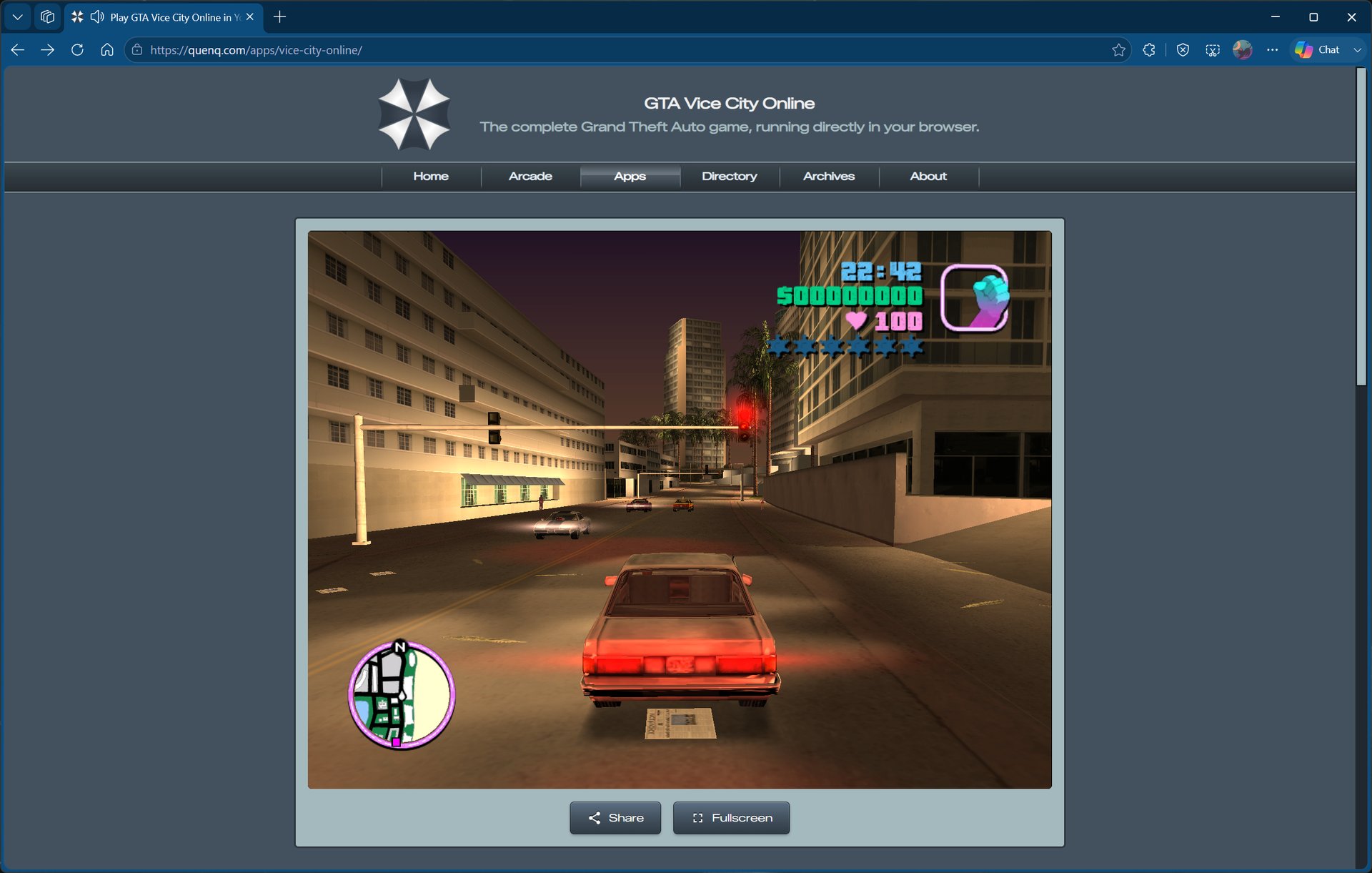
Task: Open the About navigation item
Action: (928, 177)
